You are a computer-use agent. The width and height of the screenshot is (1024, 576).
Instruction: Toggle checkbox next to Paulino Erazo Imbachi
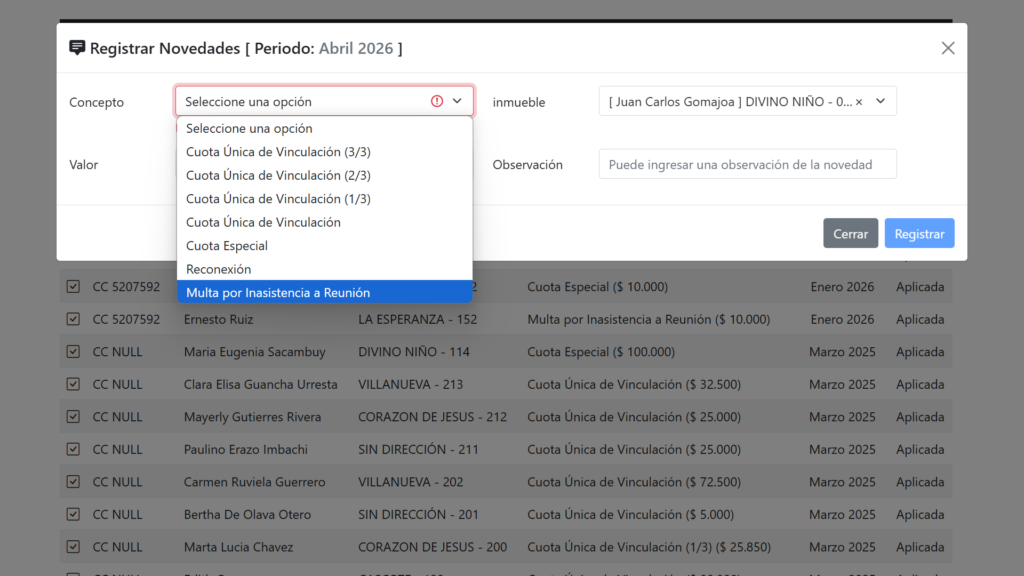coord(73,449)
